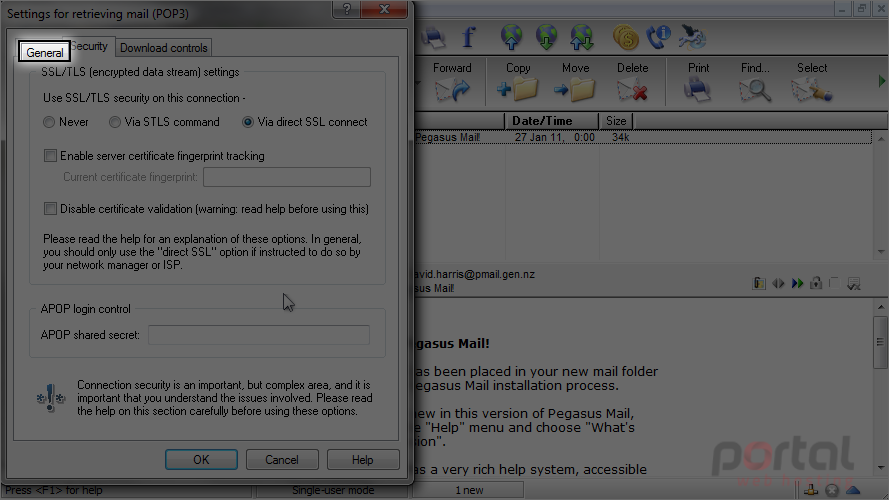This screenshot has width=889, height=500.
Task: Click the message list scroll down arrow
Action: point(880,252)
